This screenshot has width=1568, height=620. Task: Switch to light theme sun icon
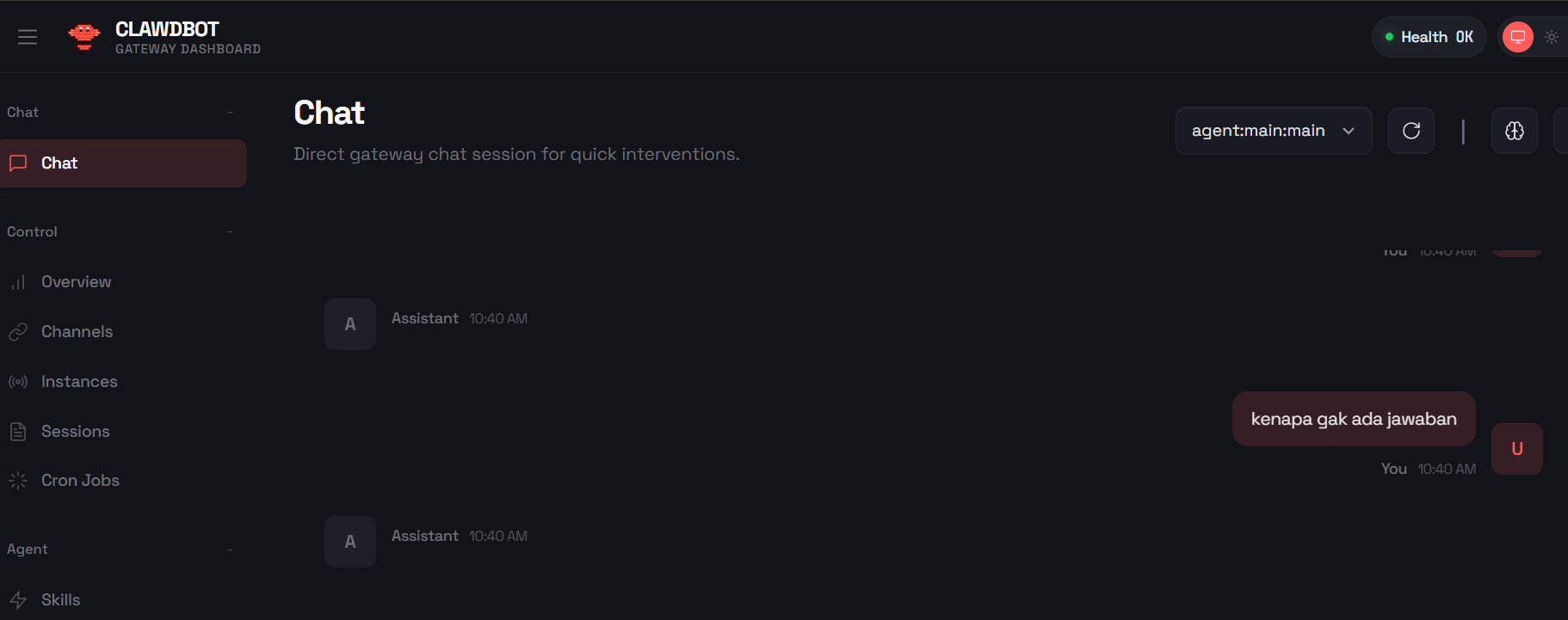click(x=1552, y=37)
